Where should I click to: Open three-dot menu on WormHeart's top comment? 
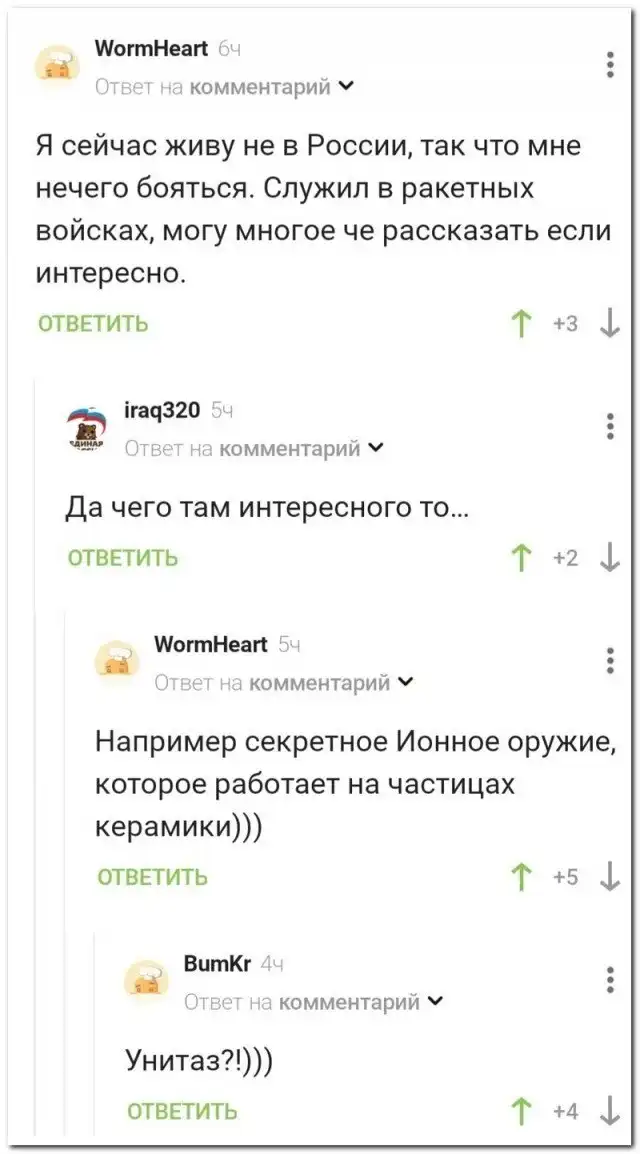click(611, 64)
